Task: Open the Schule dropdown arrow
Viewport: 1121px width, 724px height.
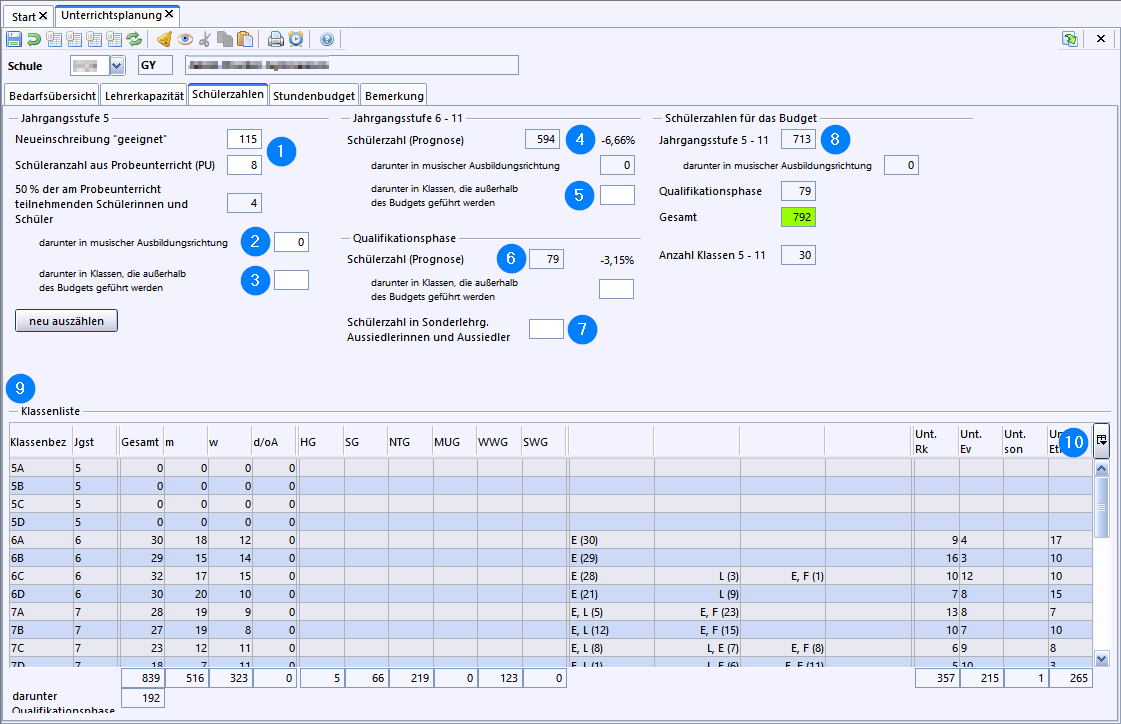Action: [x=117, y=66]
